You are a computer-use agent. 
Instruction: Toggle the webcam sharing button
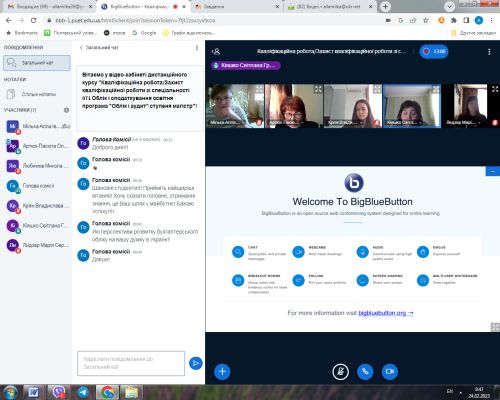(390, 371)
